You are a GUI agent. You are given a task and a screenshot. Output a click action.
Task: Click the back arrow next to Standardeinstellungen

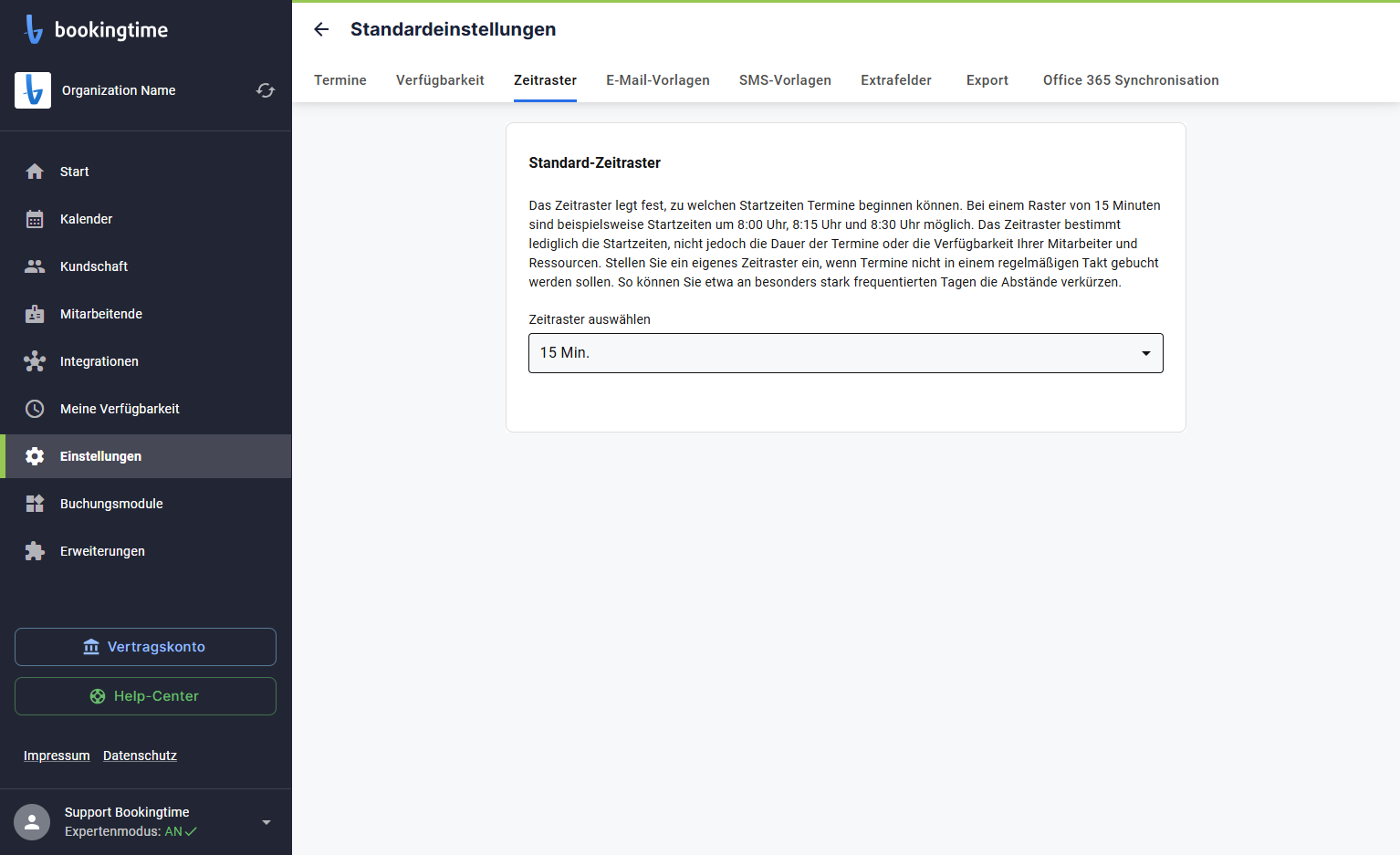[x=321, y=29]
